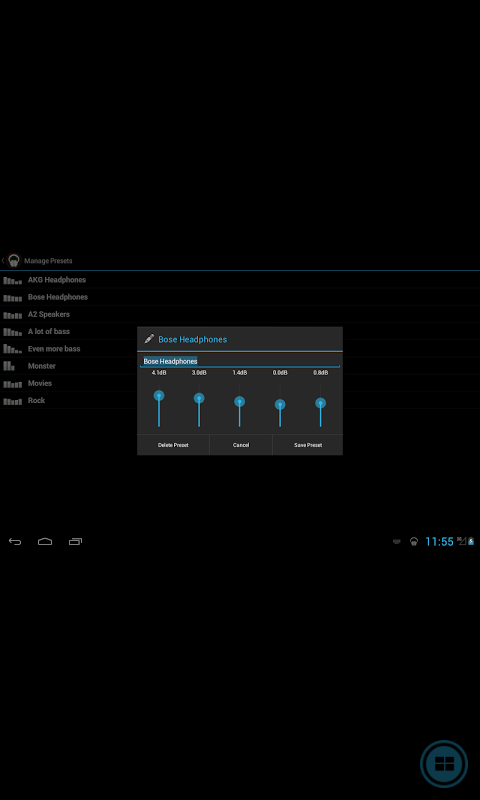Tap the headphone notification icon in status bar
This screenshot has height=800, width=480.
[414, 542]
